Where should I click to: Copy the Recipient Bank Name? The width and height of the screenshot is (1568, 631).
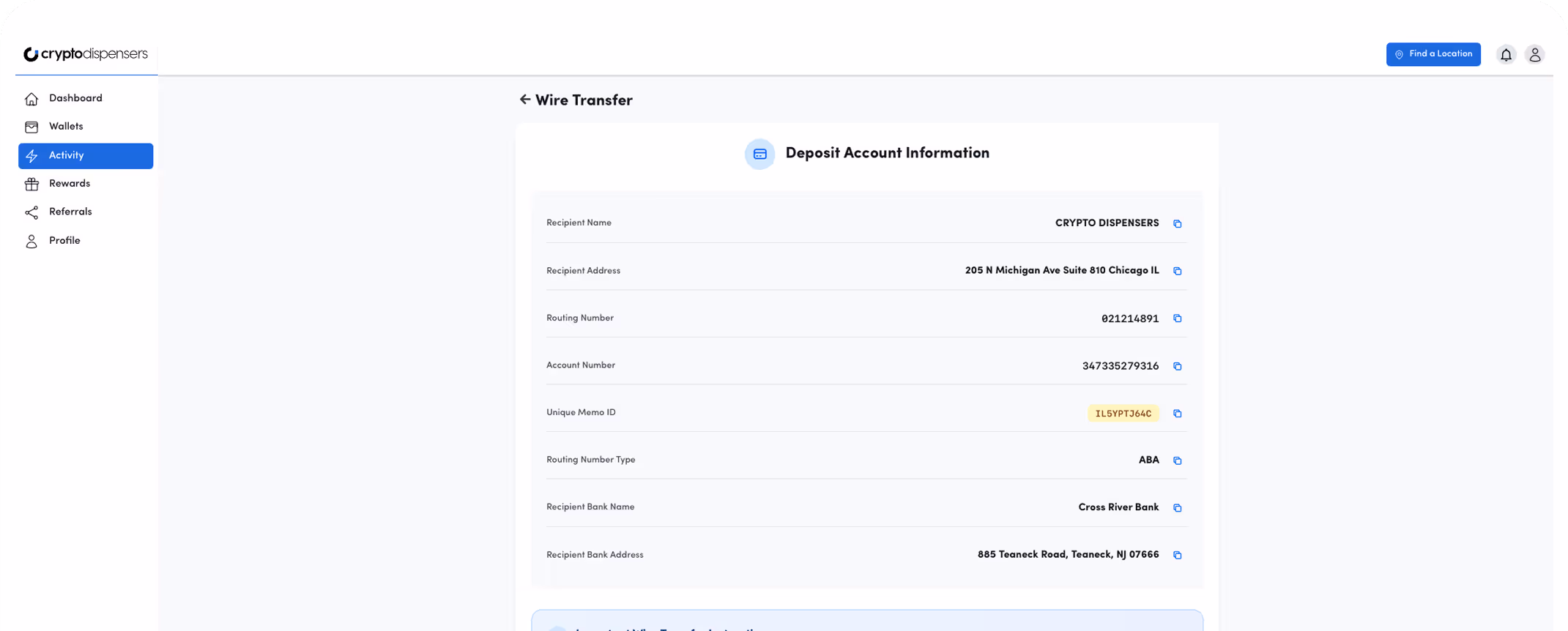(x=1177, y=508)
